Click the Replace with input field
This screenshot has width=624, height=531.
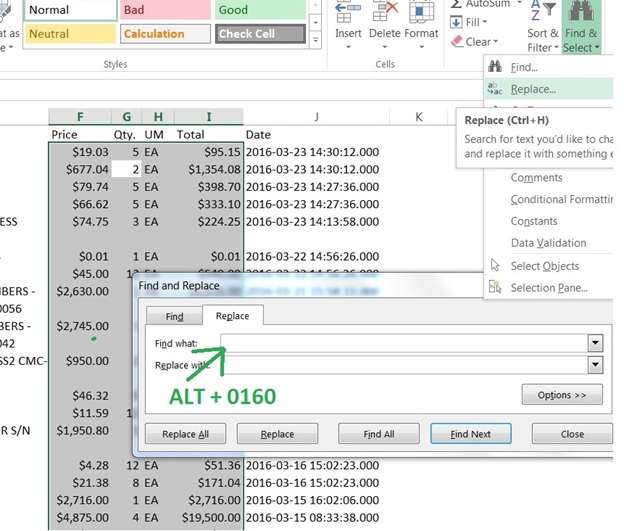[x=404, y=365]
